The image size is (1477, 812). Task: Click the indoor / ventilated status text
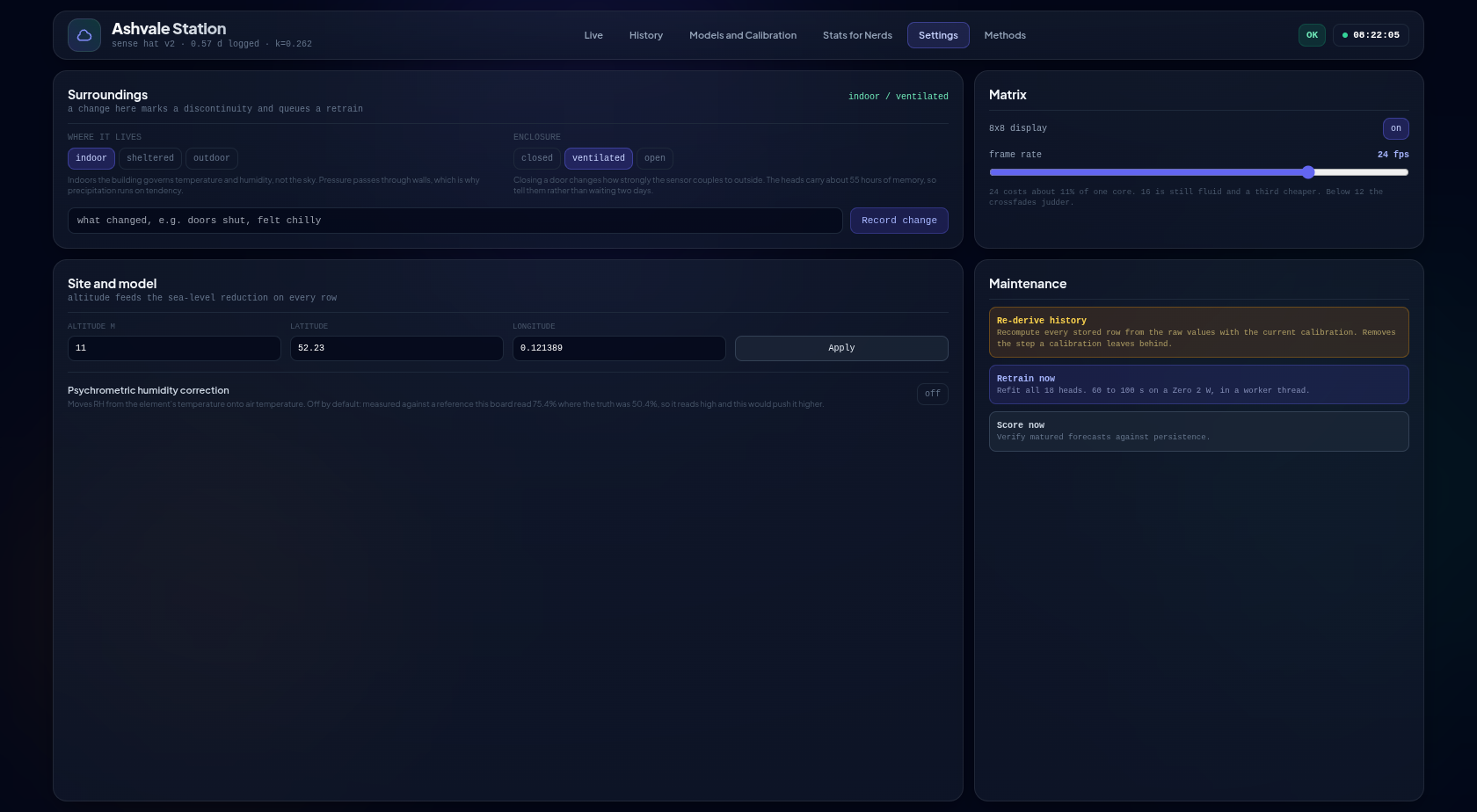899,97
